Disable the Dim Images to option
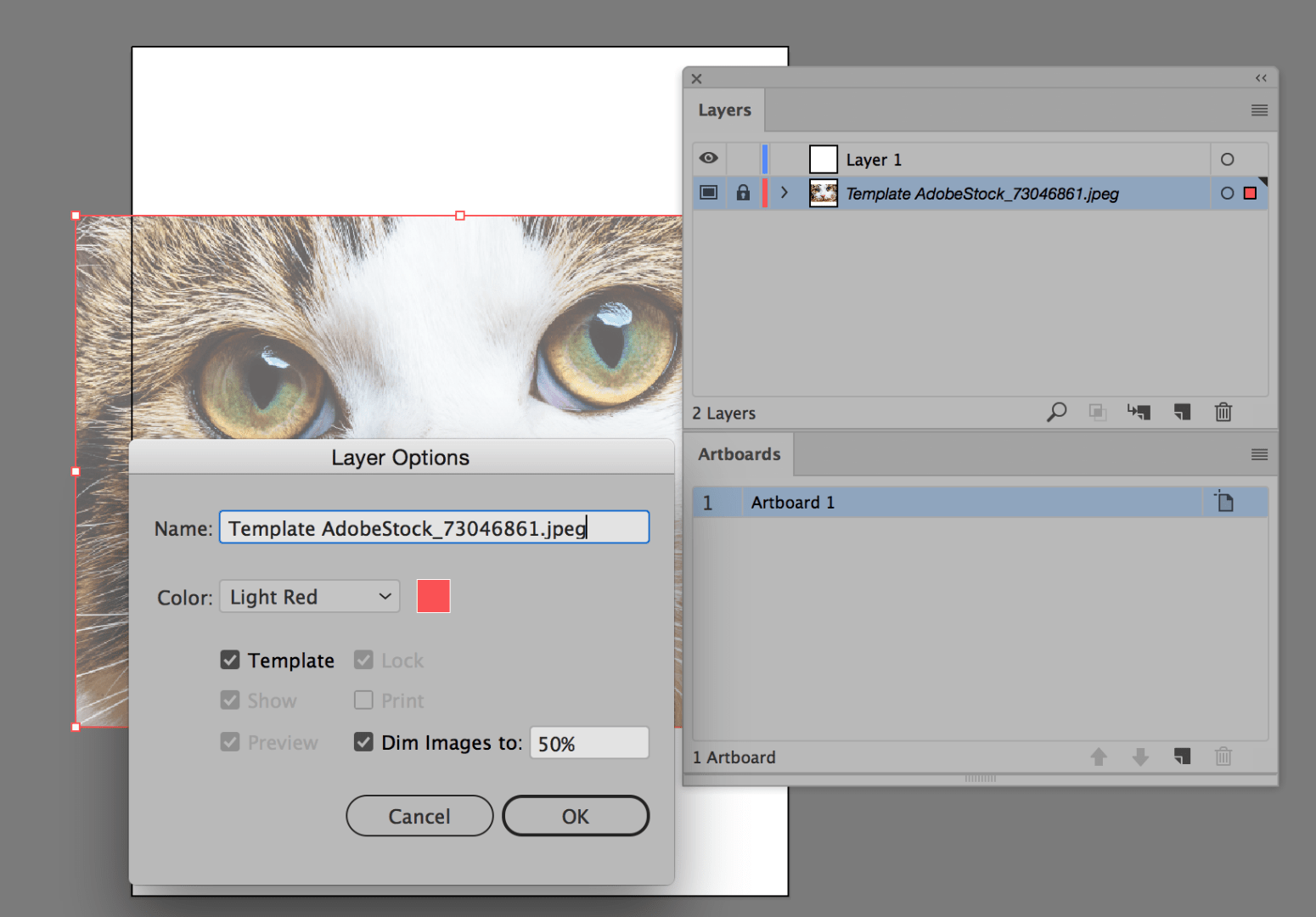This screenshot has width=1316, height=917. (x=363, y=741)
